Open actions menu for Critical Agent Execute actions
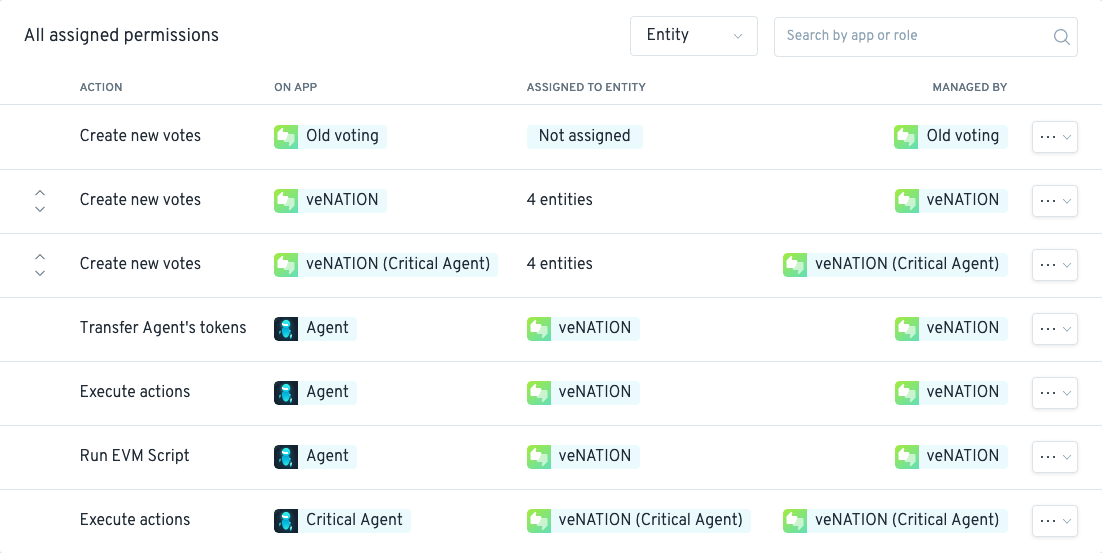Screen dimensions: 1102x553 point(1054,521)
